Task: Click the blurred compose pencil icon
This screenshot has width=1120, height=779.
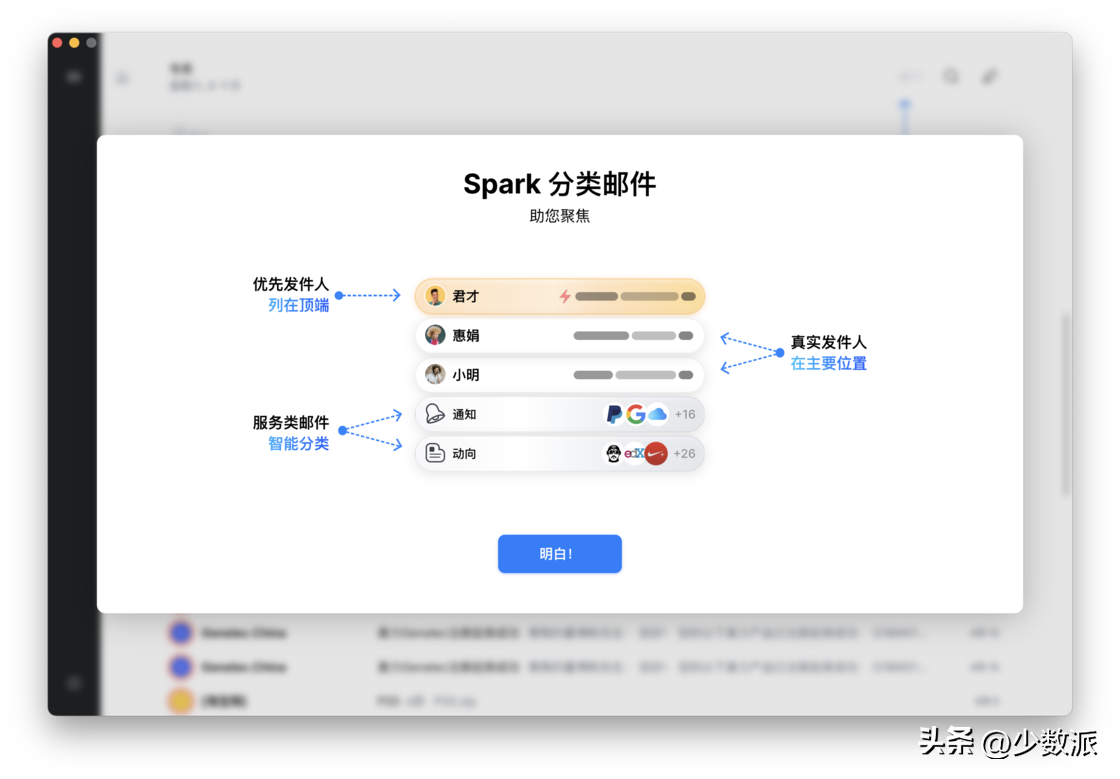Action: coord(989,76)
